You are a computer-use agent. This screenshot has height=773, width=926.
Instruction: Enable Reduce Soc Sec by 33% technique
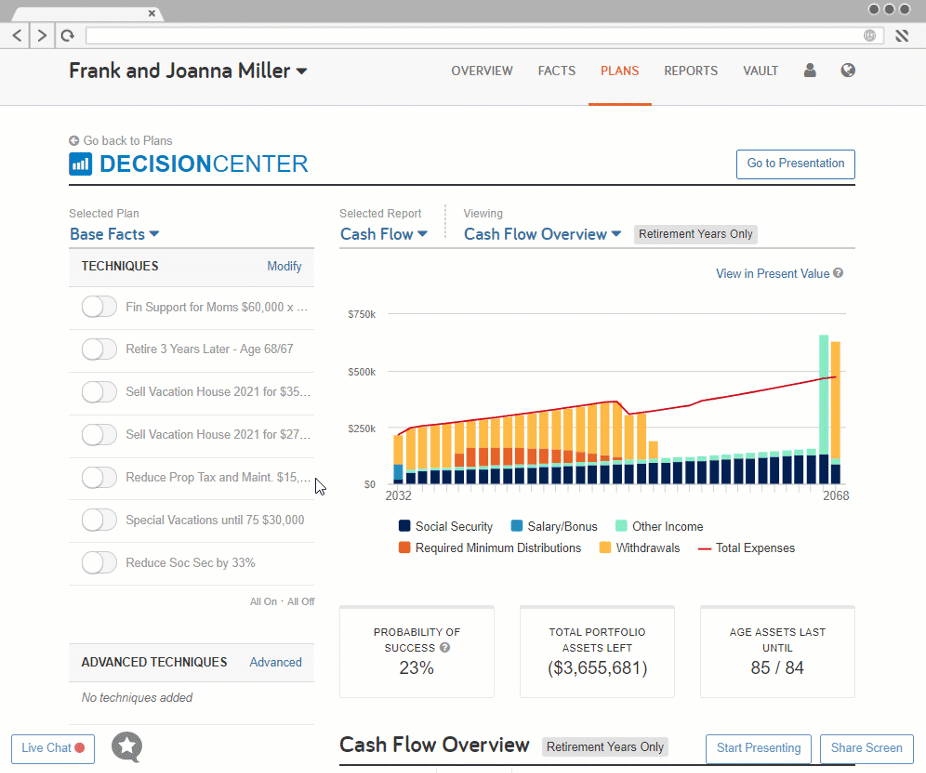99,562
